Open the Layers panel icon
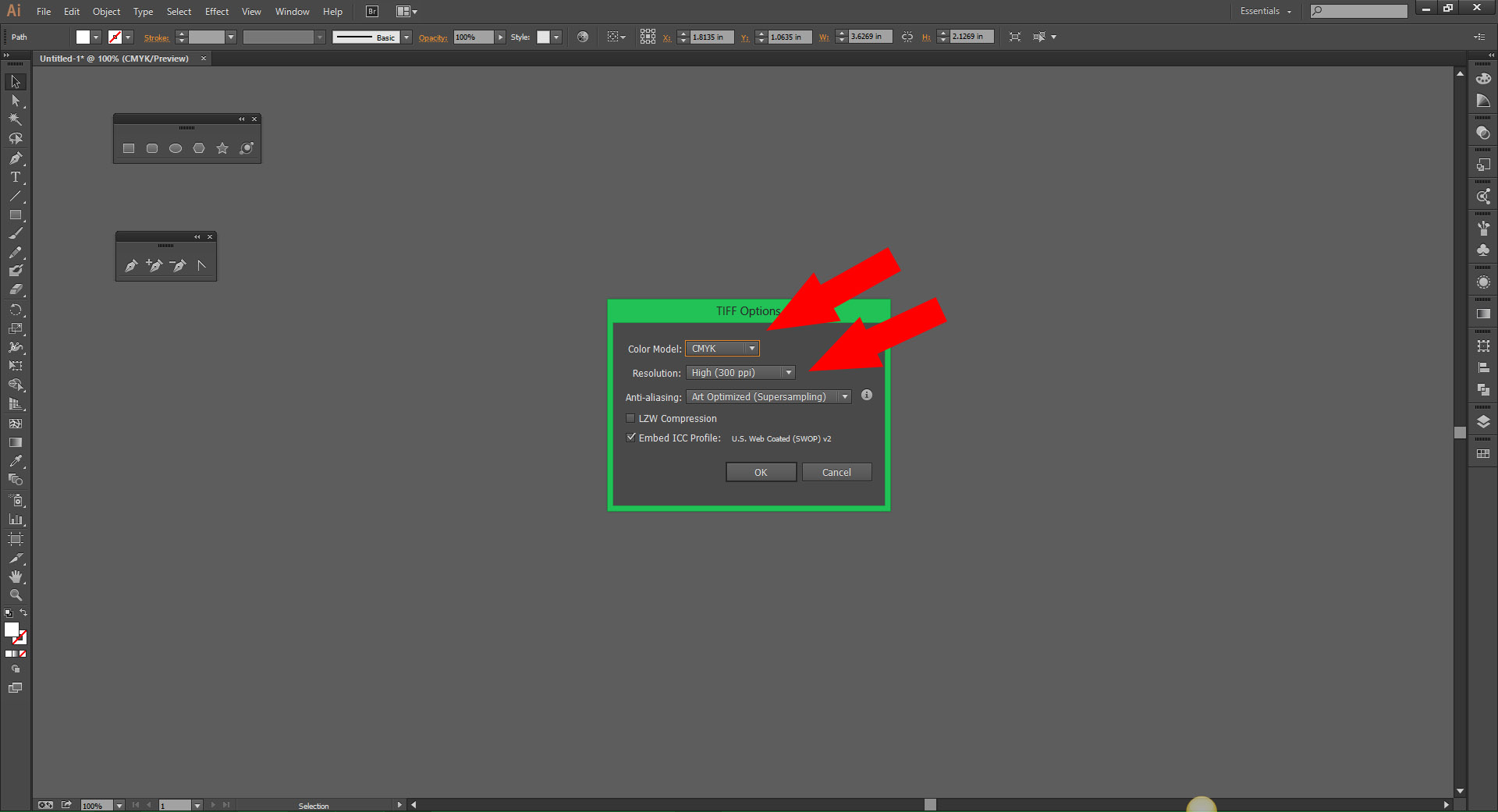 coord(1483,422)
